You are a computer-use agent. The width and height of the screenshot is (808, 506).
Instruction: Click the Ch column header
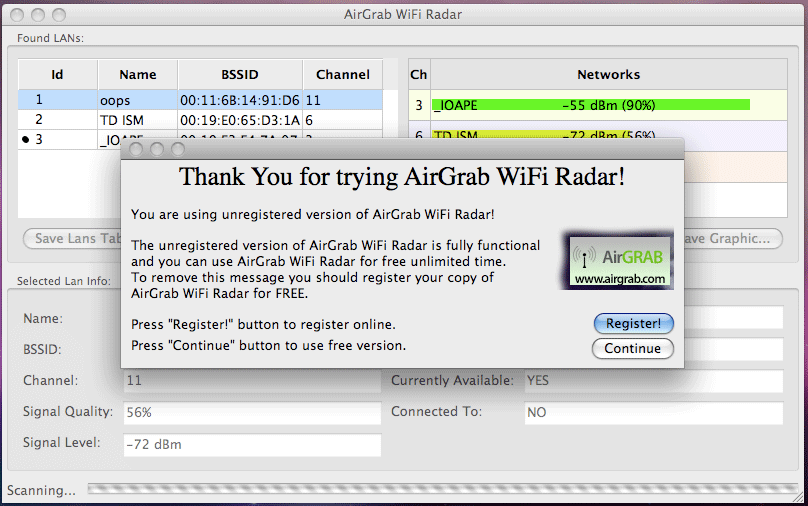419,75
